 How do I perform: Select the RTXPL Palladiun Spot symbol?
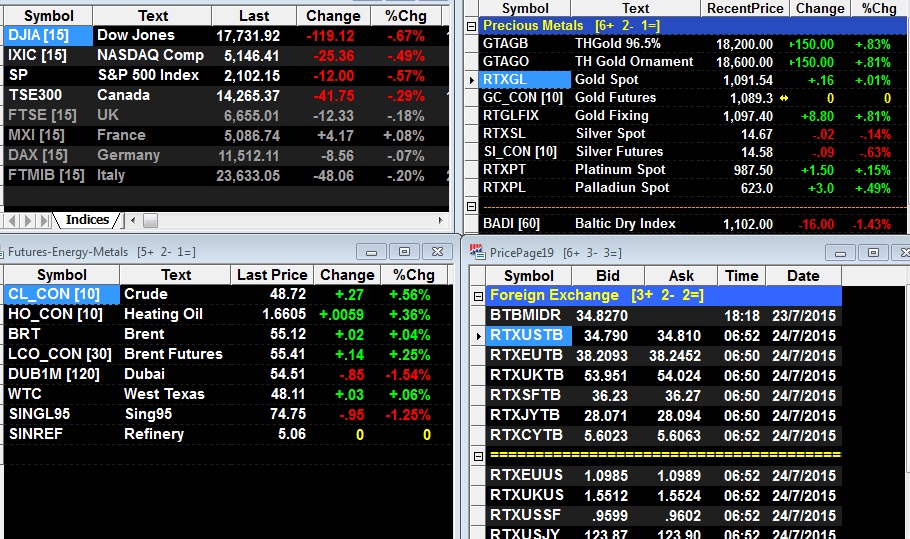tap(525, 187)
